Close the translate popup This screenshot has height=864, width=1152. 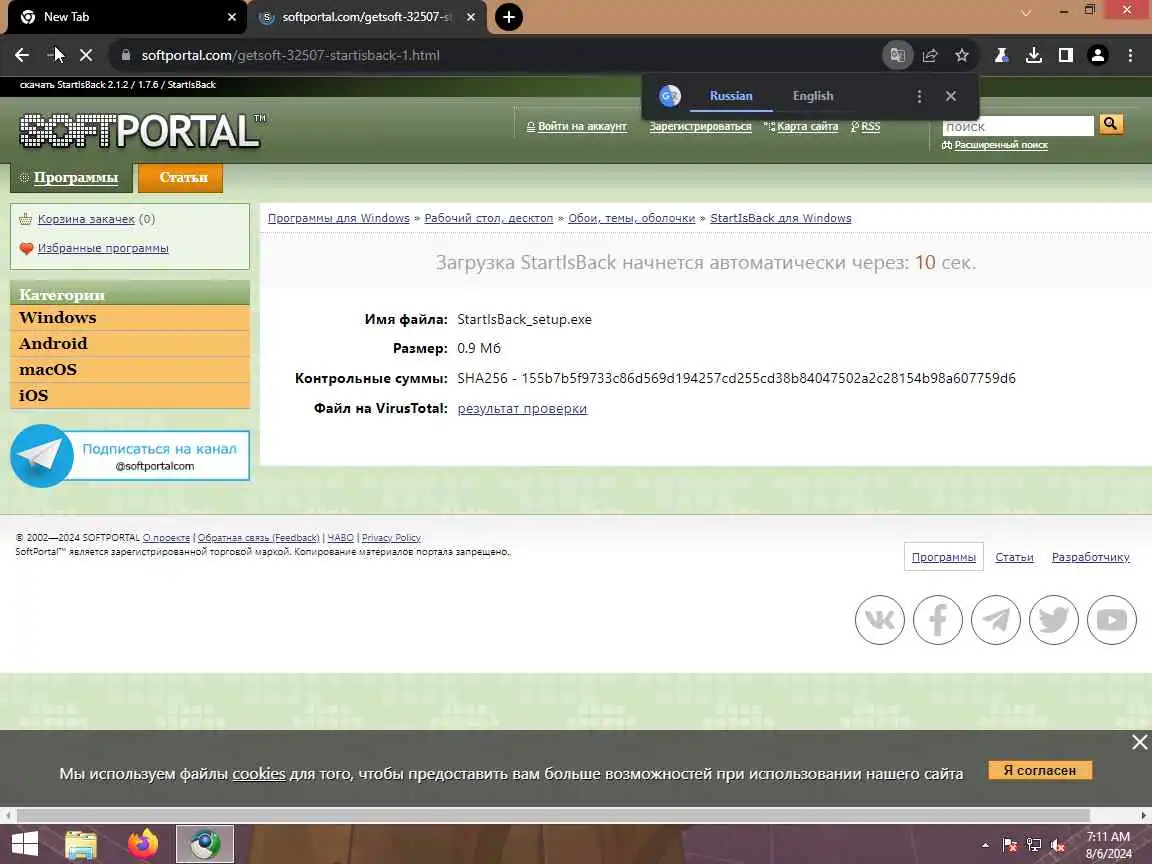tap(951, 96)
